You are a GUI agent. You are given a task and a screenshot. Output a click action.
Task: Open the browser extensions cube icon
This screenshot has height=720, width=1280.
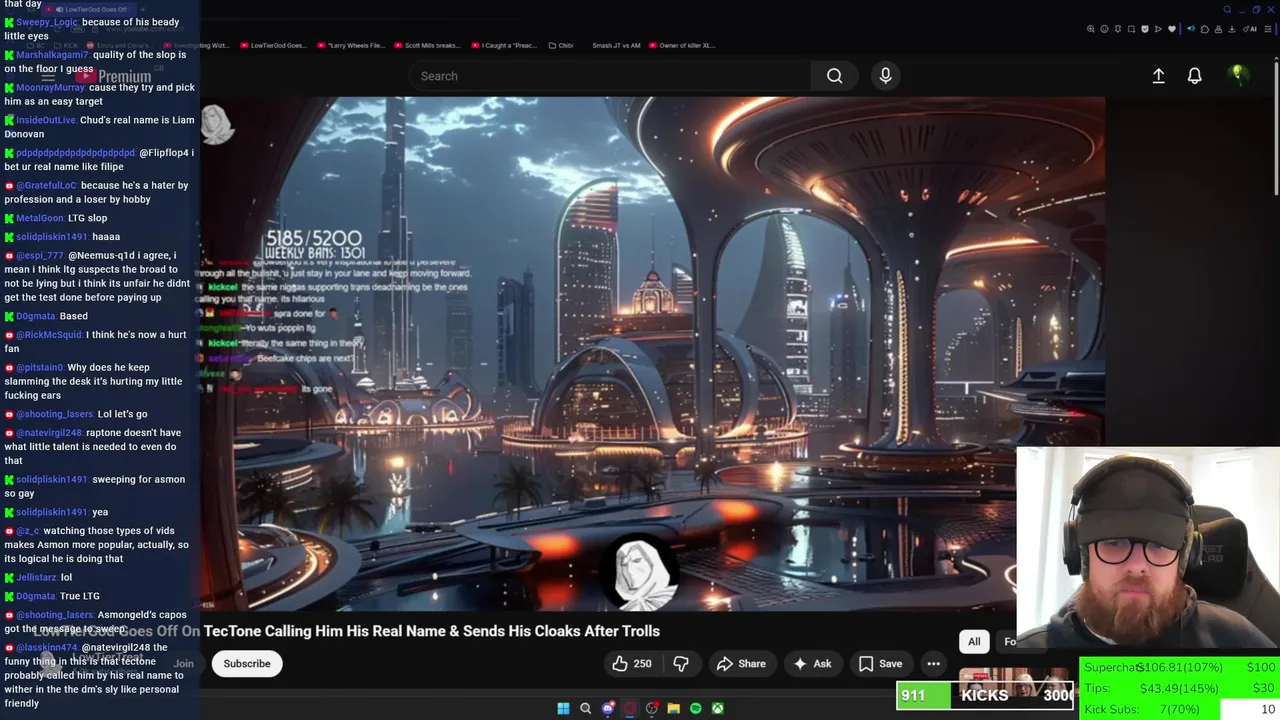(x=1205, y=29)
